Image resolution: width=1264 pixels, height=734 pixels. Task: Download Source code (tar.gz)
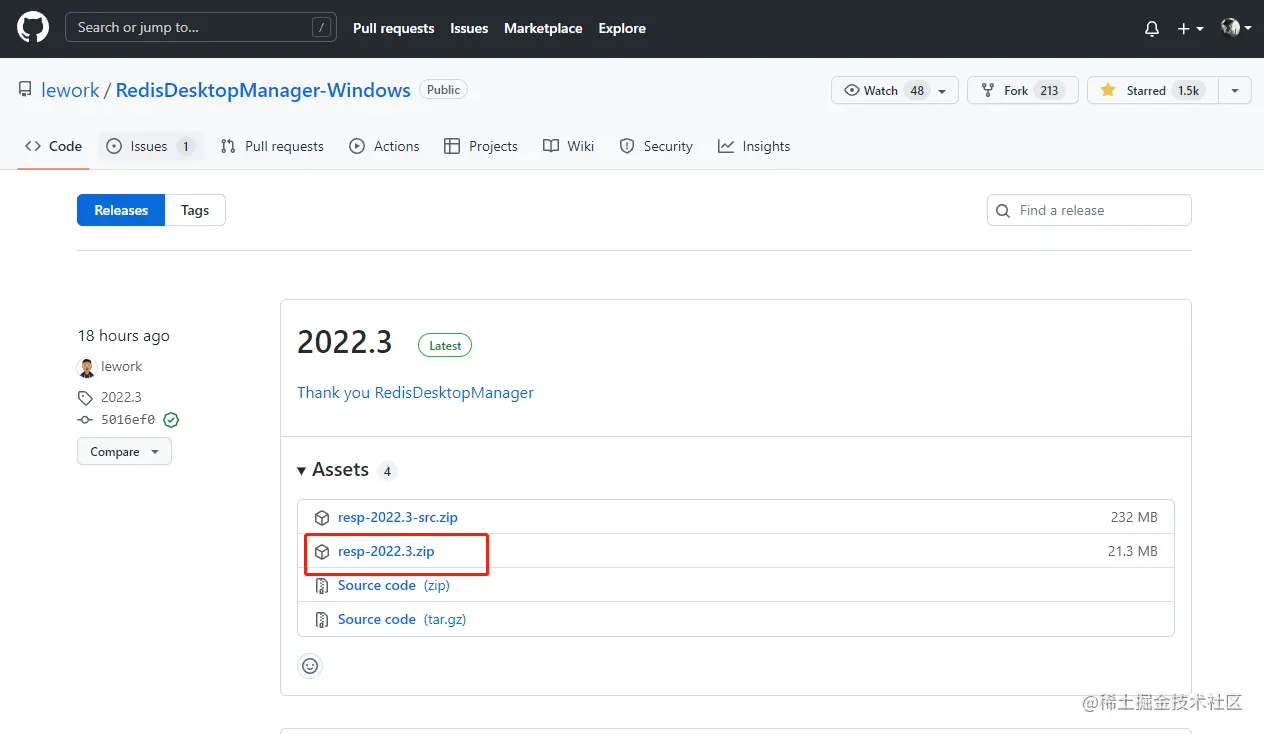402,619
